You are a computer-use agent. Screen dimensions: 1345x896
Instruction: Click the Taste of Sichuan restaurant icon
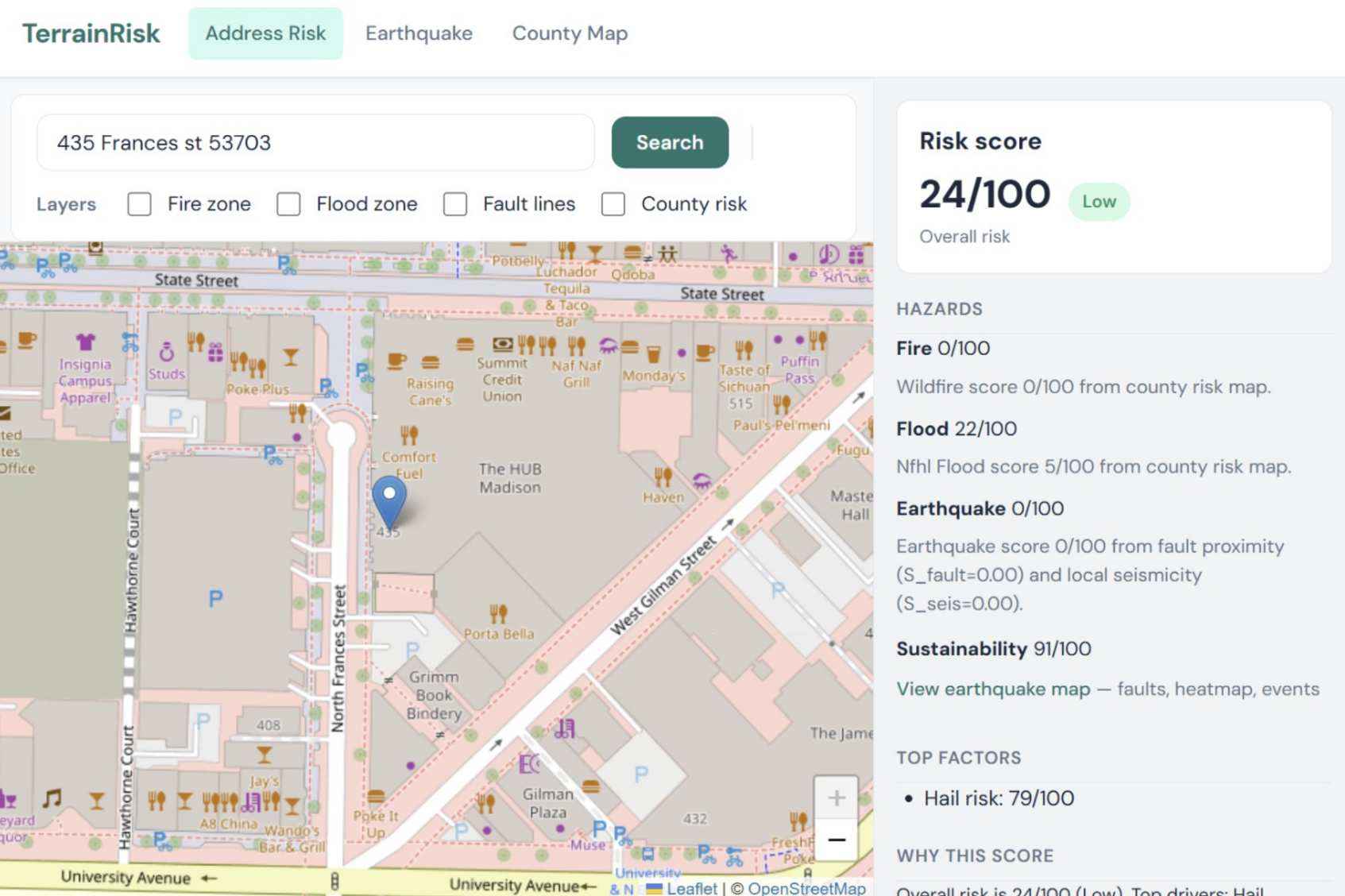[744, 350]
